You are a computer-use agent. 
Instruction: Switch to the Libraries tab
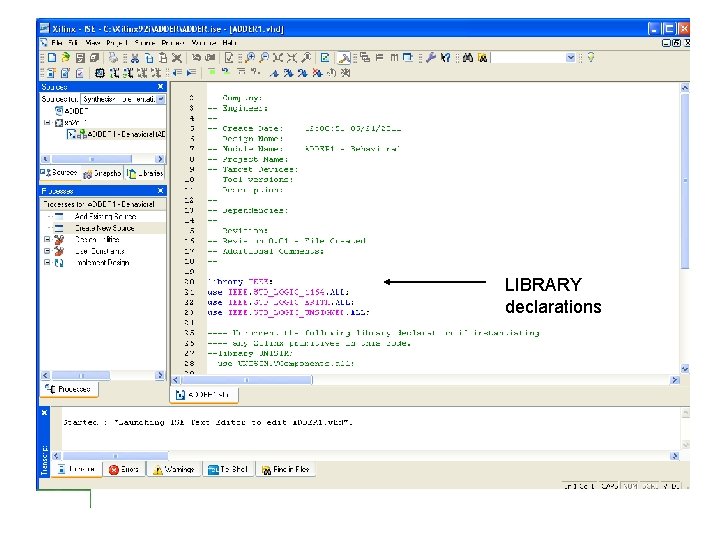(146, 173)
